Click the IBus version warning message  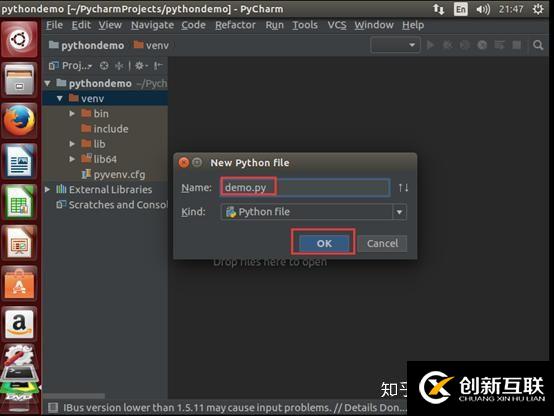click(x=235, y=408)
